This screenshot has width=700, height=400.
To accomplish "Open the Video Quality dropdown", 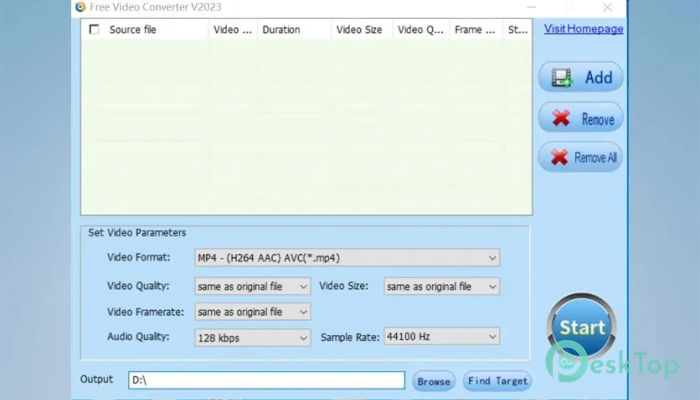I will click(x=253, y=286).
